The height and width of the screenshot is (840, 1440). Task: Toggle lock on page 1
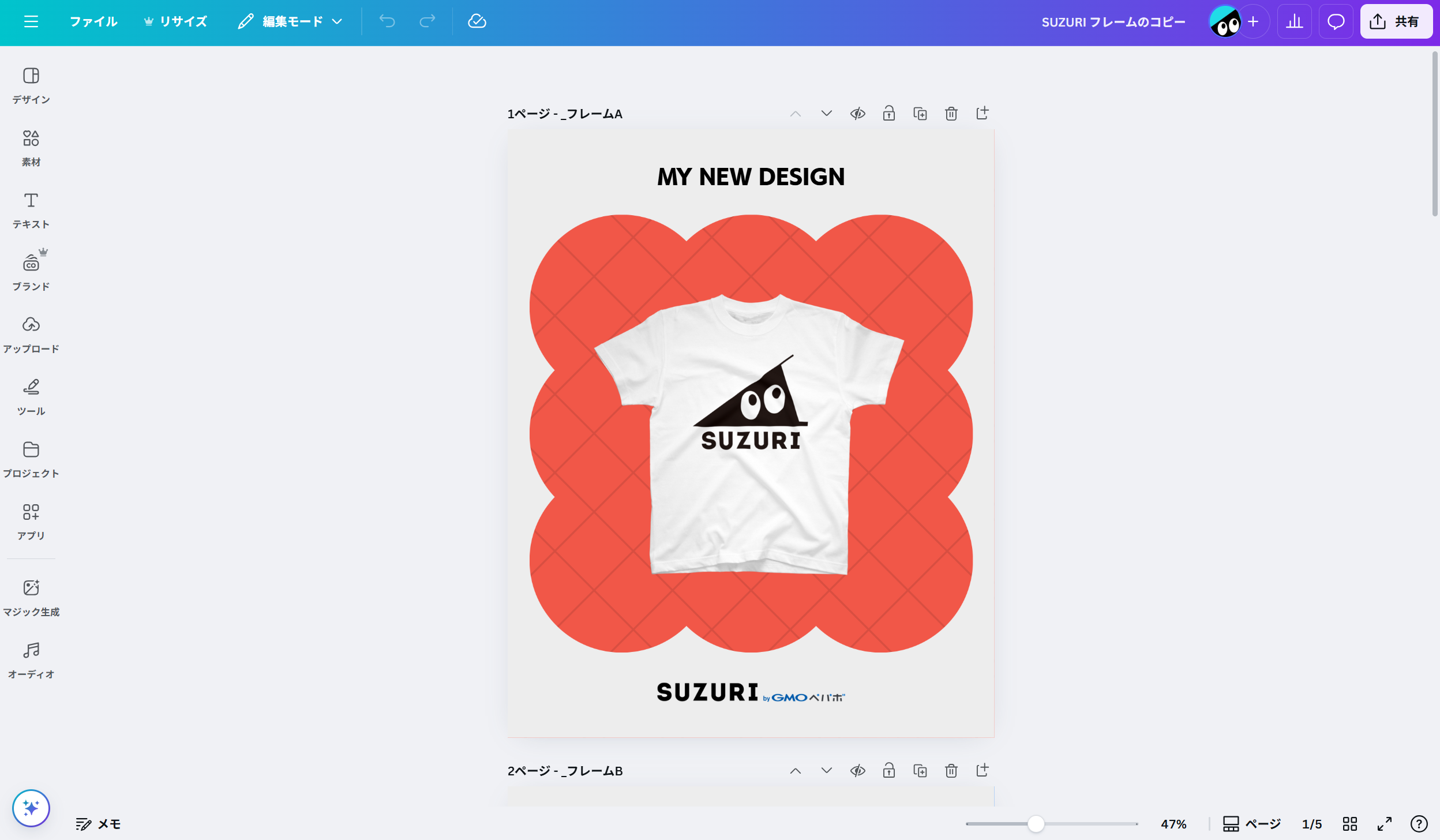[x=889, y=113]
